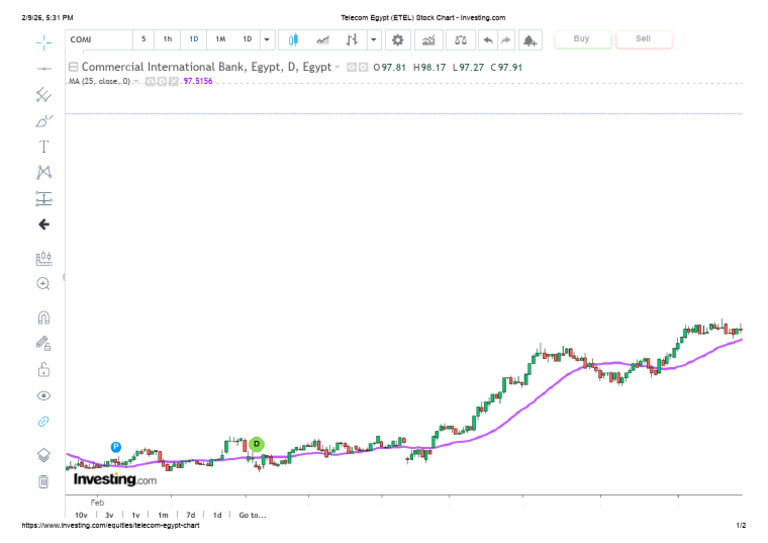Open the symbol title dropdown arrow

point(337,67)
